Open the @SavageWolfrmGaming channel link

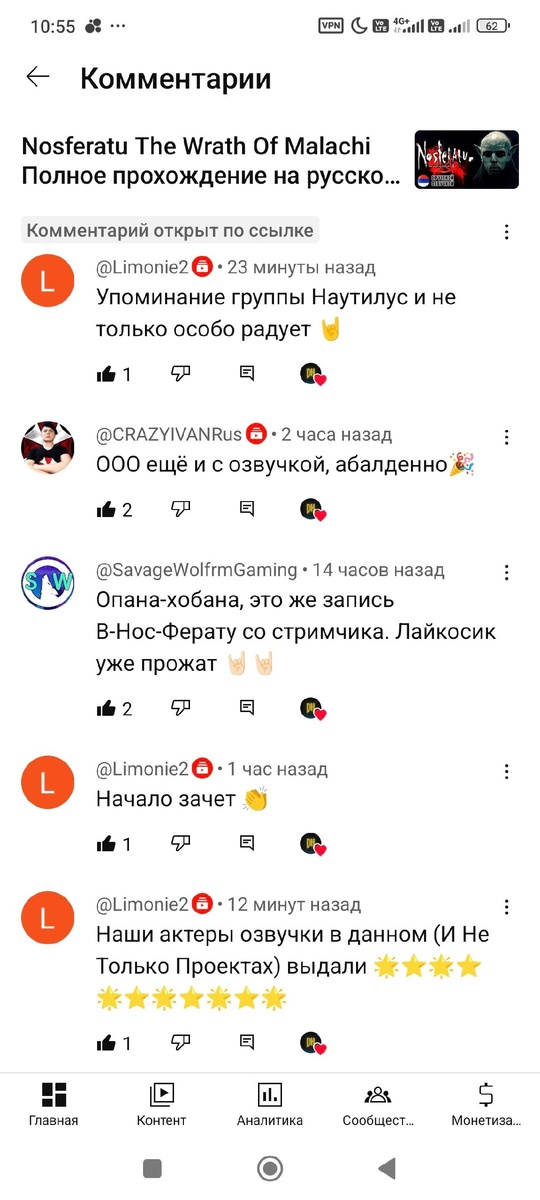196,570
